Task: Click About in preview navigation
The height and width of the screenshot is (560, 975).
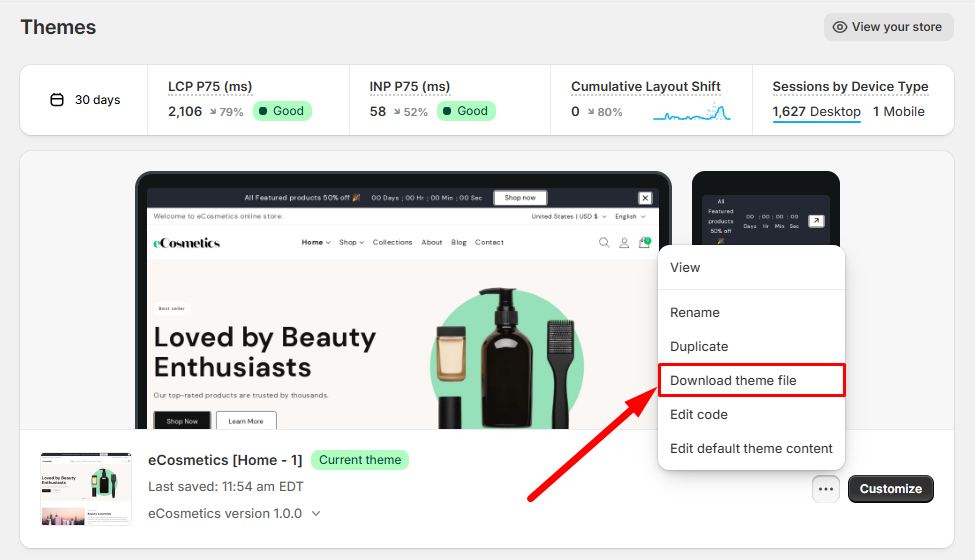Action: [432, 242]
